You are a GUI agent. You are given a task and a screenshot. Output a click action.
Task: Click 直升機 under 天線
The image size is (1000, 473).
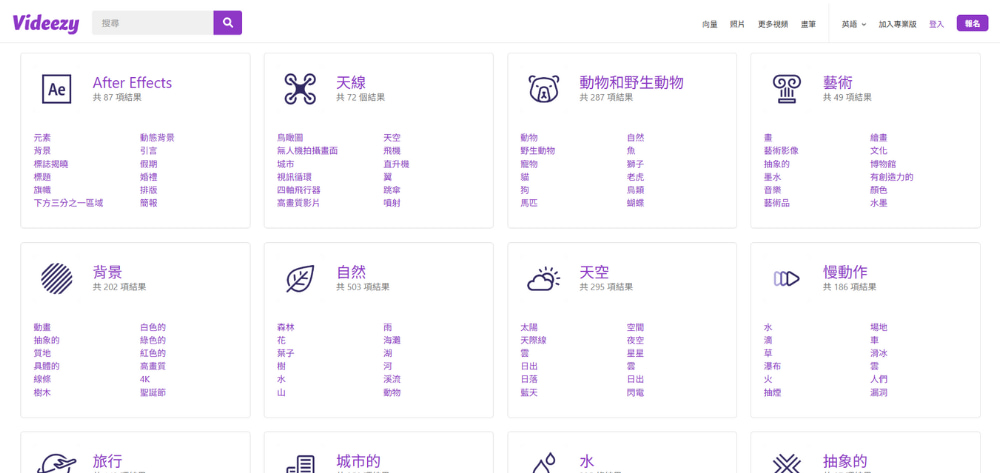coord(396,164)
